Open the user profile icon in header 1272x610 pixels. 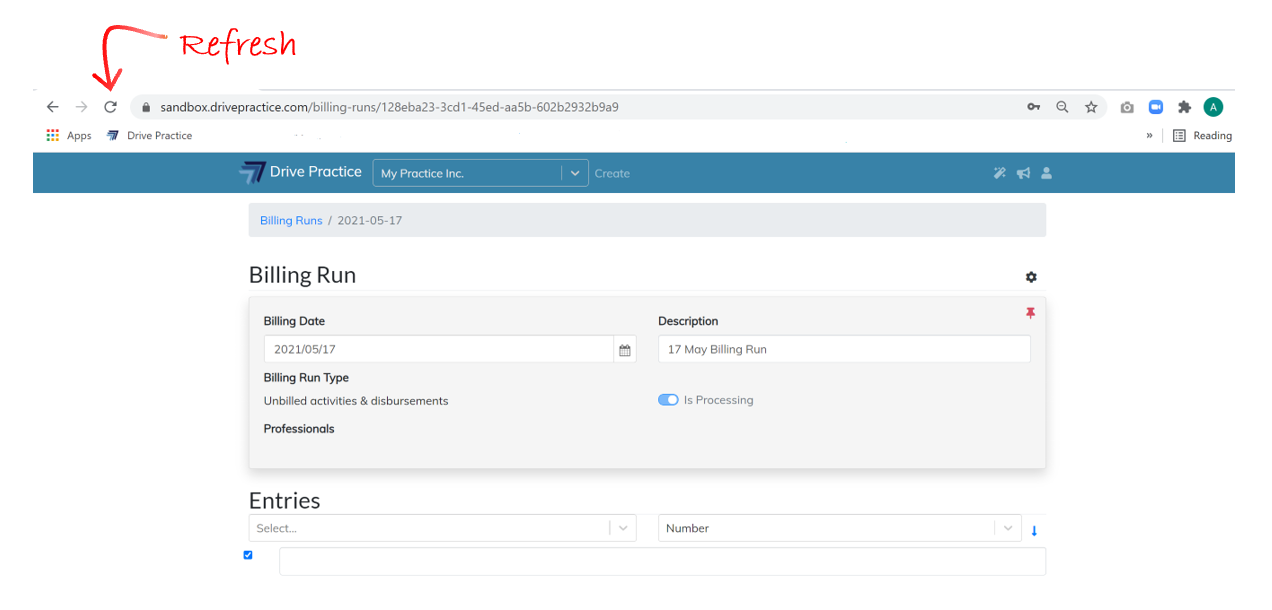[x=1047, y=173]
